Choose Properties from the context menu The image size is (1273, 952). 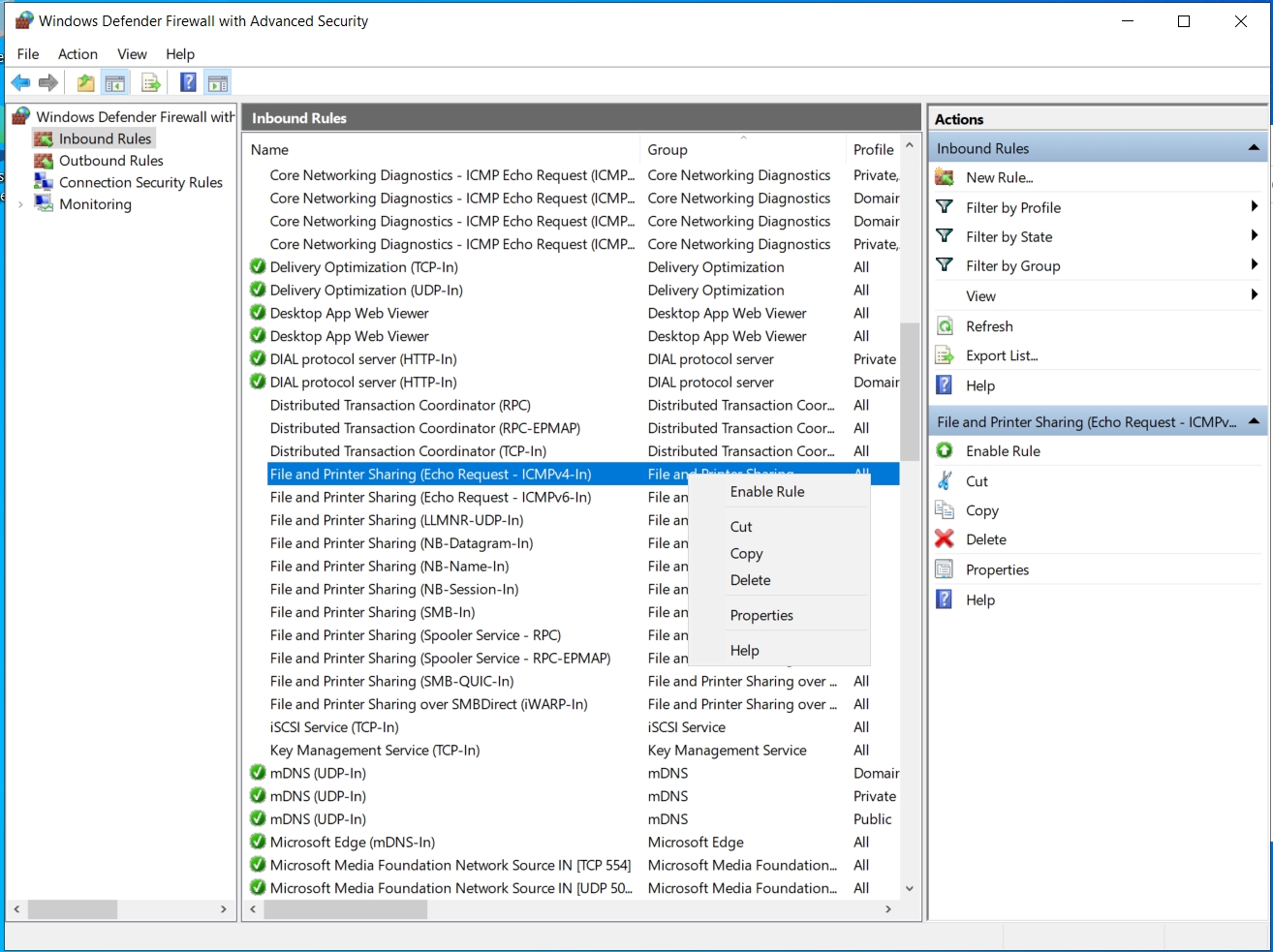pos(761,616)
